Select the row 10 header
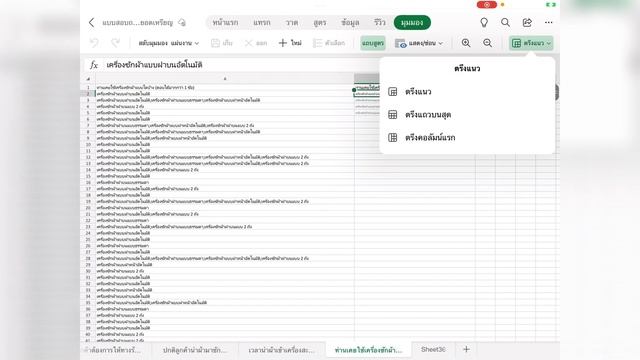The width and height of the screenshot is (640, 360). 88,144
